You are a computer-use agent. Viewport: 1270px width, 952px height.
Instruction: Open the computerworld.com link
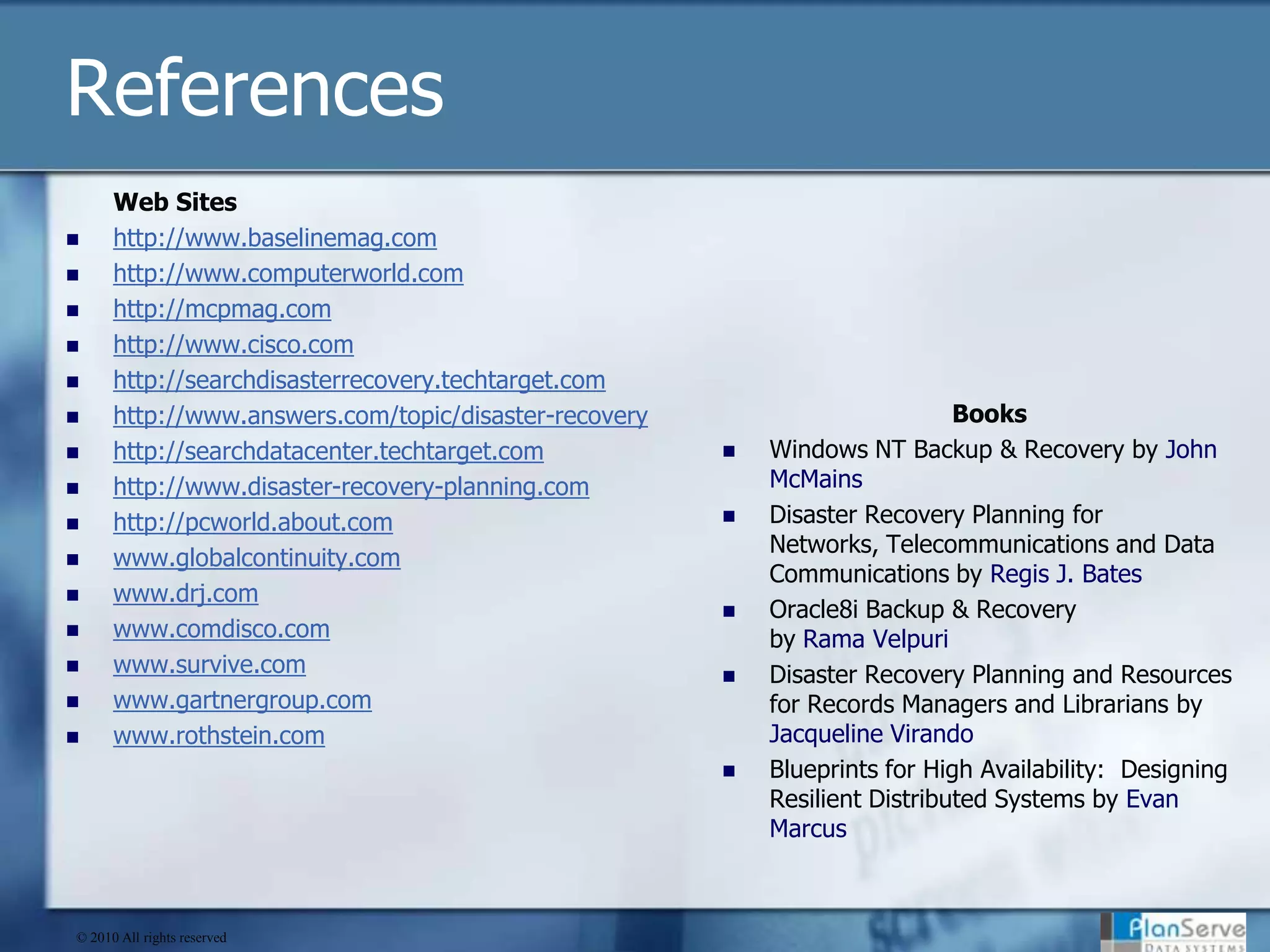click(288, 273)
